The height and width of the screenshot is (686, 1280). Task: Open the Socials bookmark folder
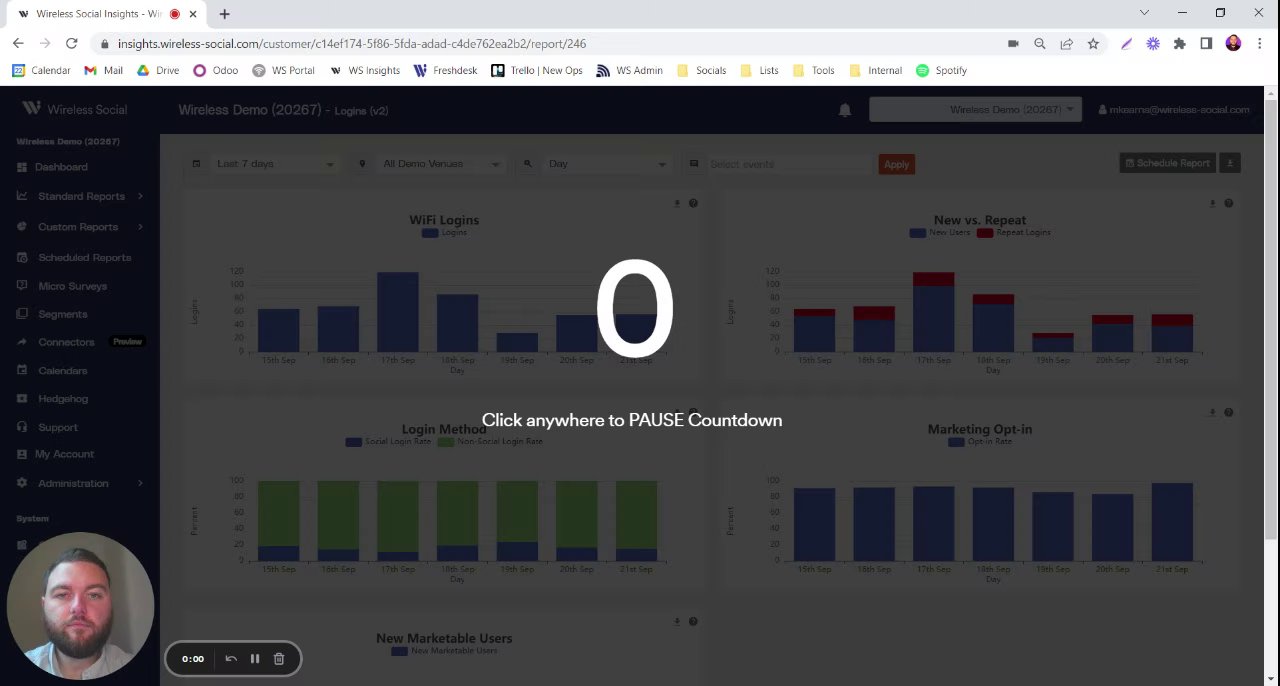point(701,71)
